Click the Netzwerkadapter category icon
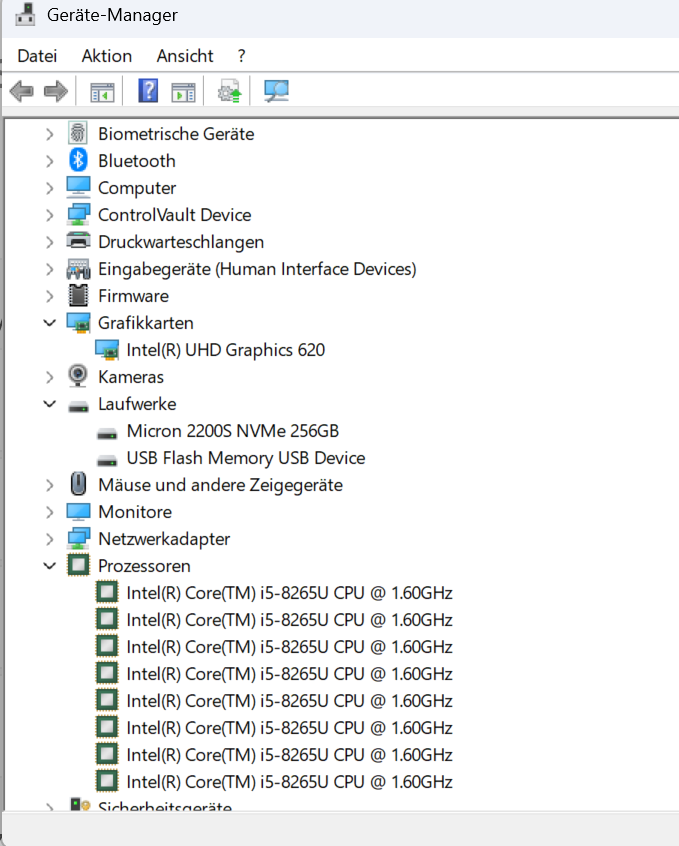Viewport: 679px width, 846px height. click(78, 538)
